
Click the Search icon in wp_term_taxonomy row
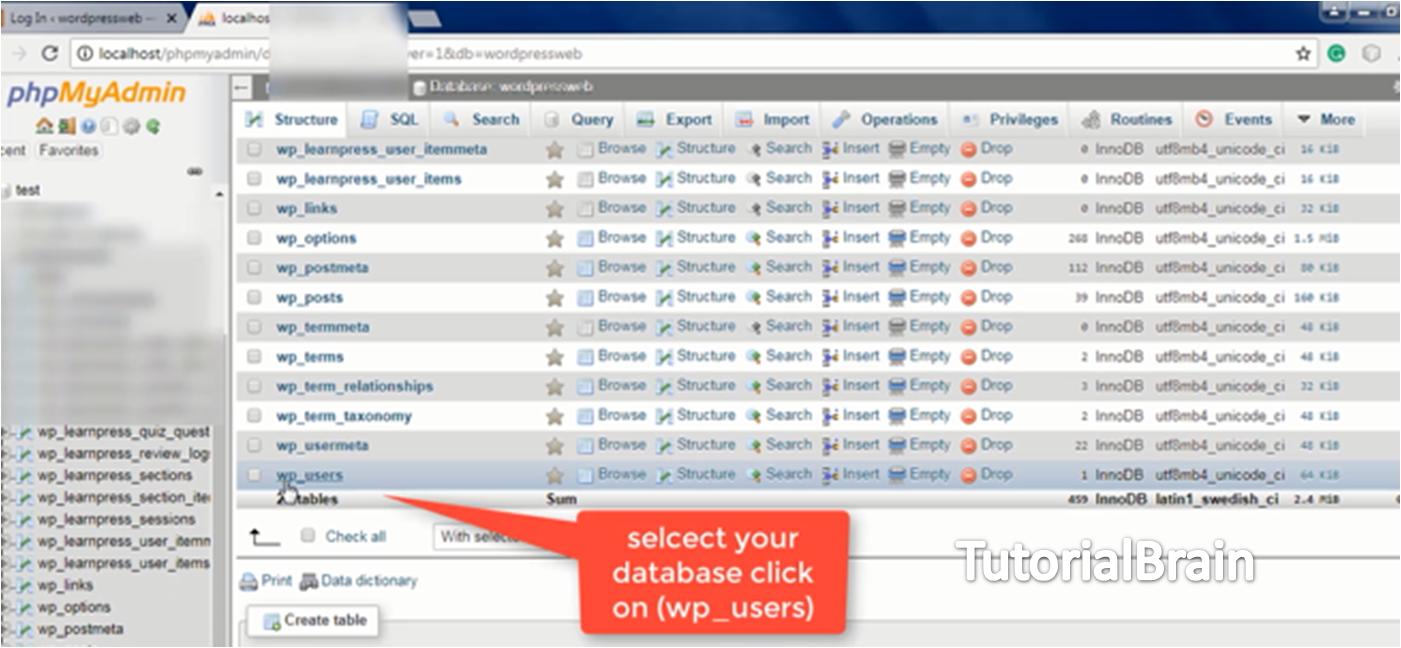click(754, 416)
